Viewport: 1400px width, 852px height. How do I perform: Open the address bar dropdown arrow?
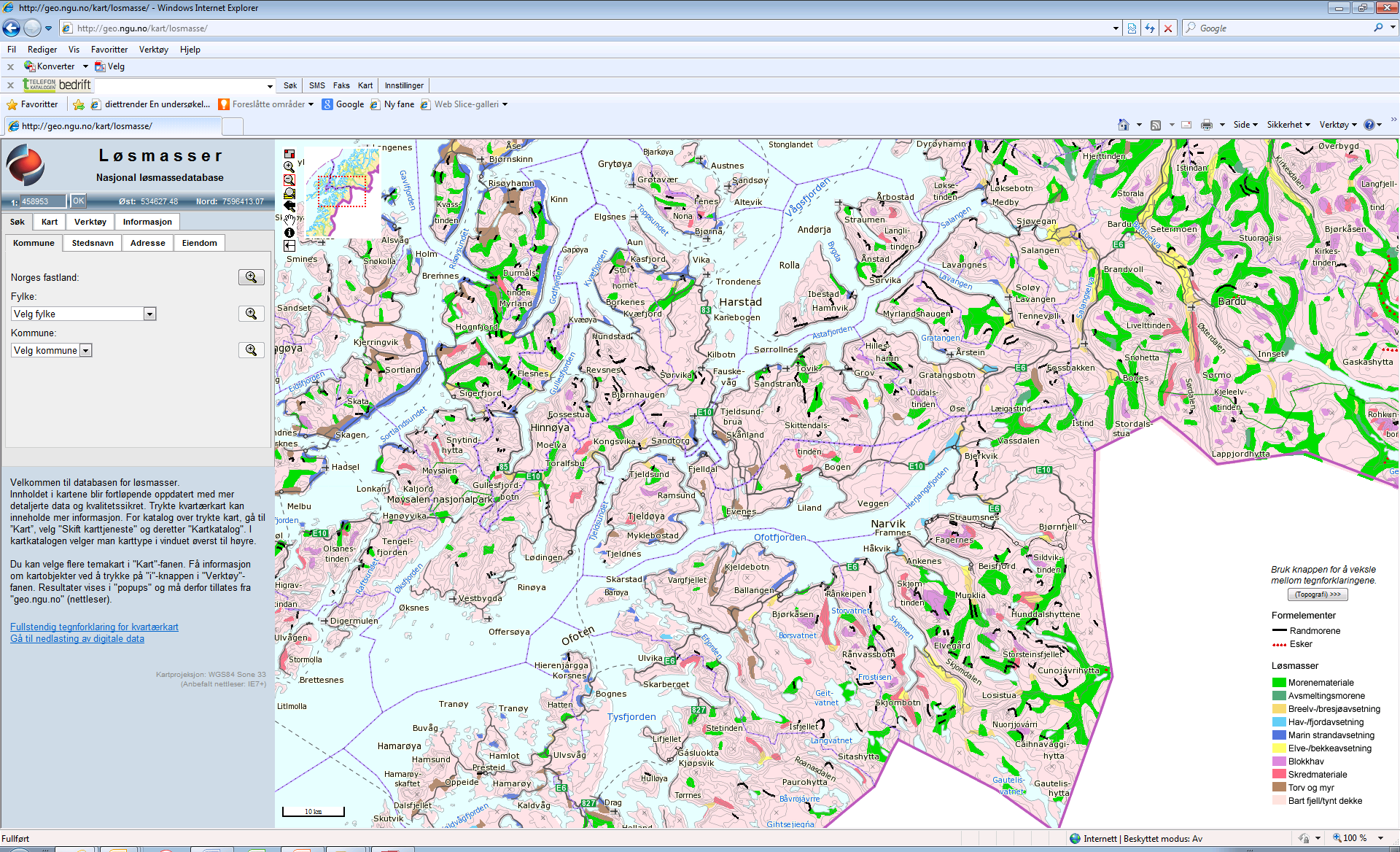point(1116,28)
